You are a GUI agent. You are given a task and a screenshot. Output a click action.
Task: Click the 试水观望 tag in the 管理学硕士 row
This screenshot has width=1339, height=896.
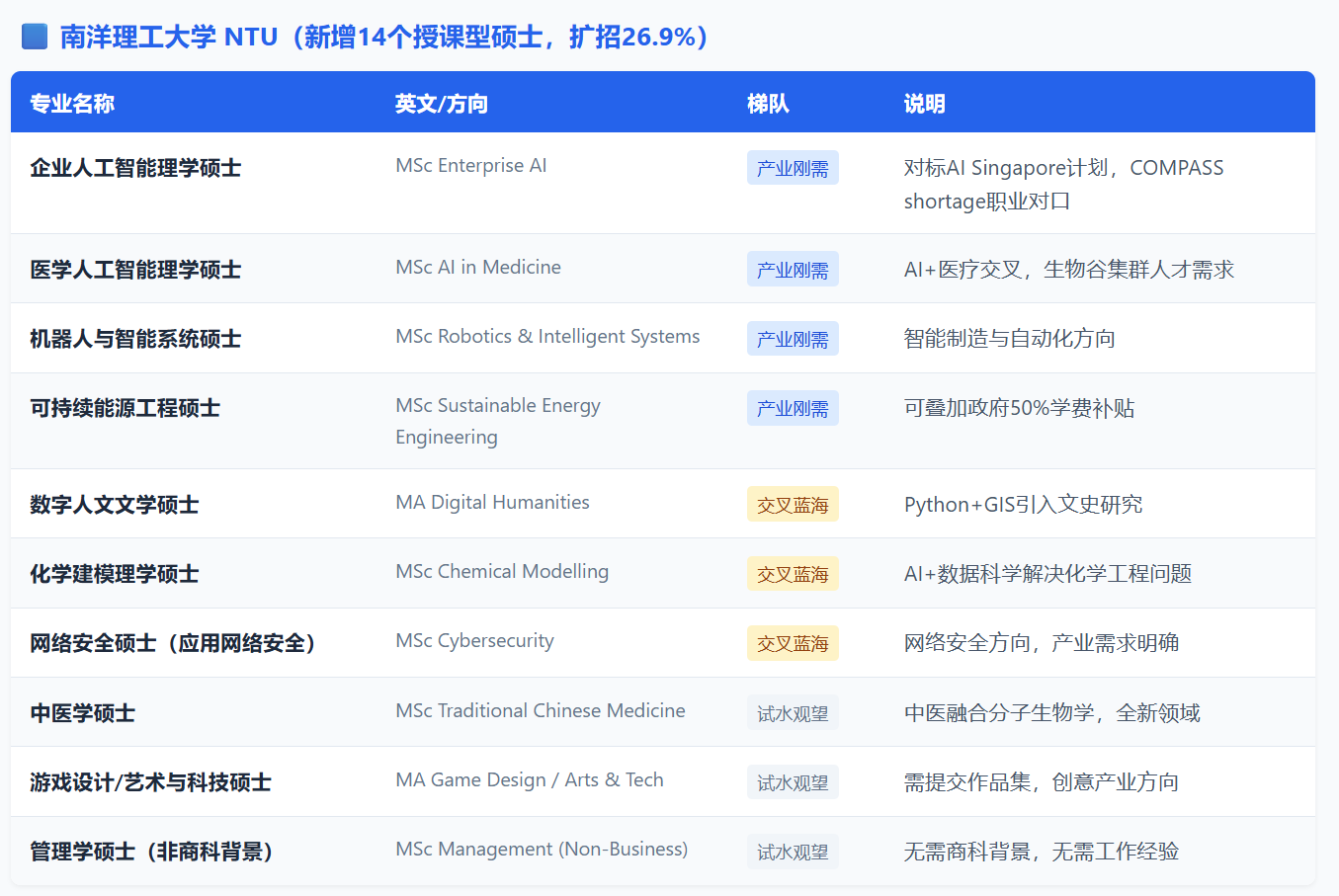coord(793,852)
